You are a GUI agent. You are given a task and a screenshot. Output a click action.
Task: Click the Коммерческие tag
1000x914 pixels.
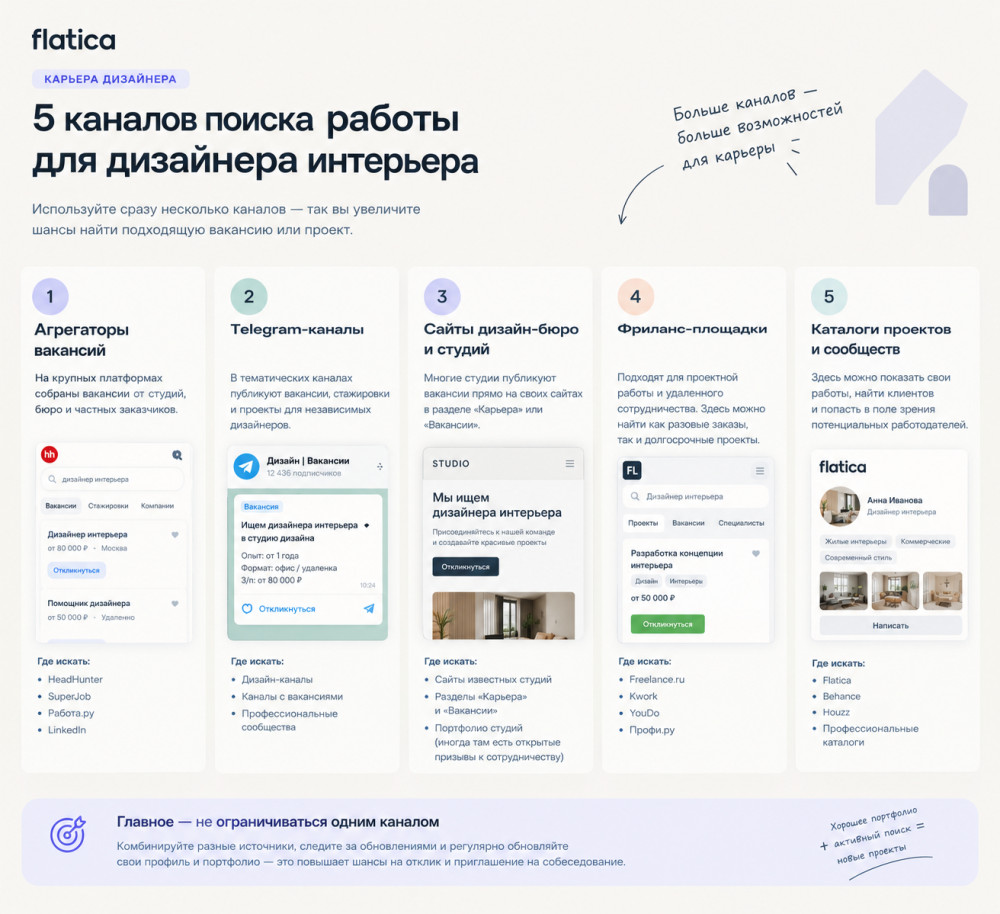(x=925, y=542)
